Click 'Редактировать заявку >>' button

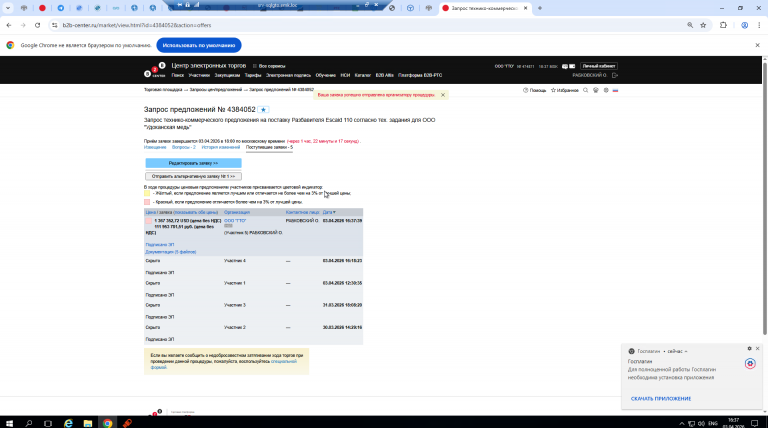pyautogui.click(x=193, y=163)
